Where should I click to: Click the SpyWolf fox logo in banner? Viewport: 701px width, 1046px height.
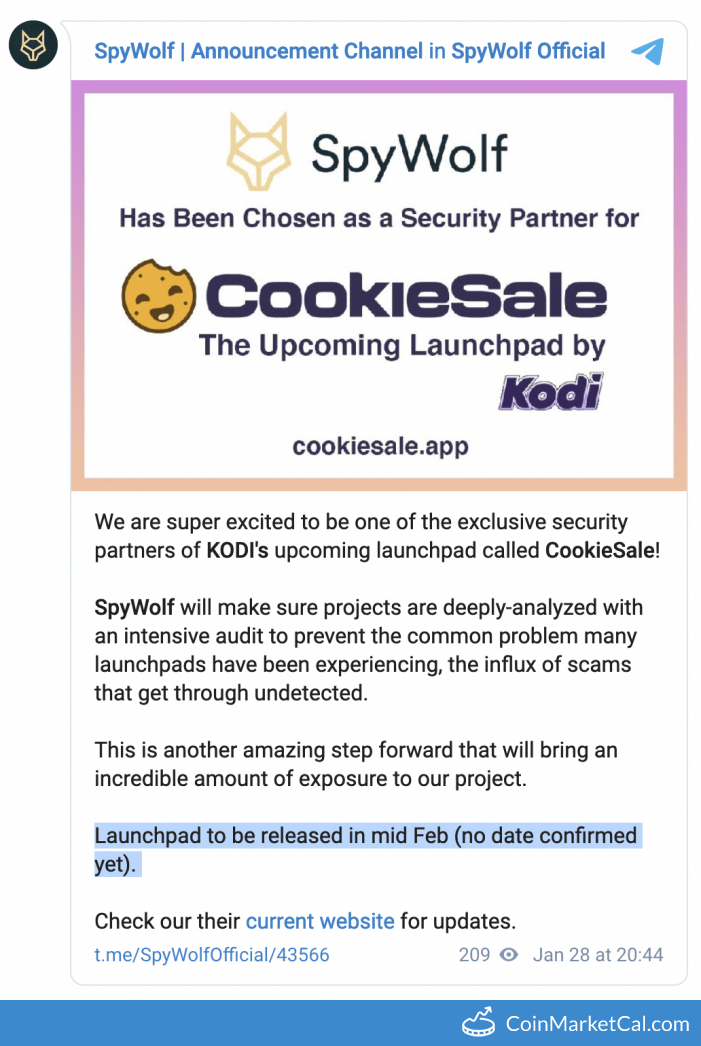pos(259,152)
